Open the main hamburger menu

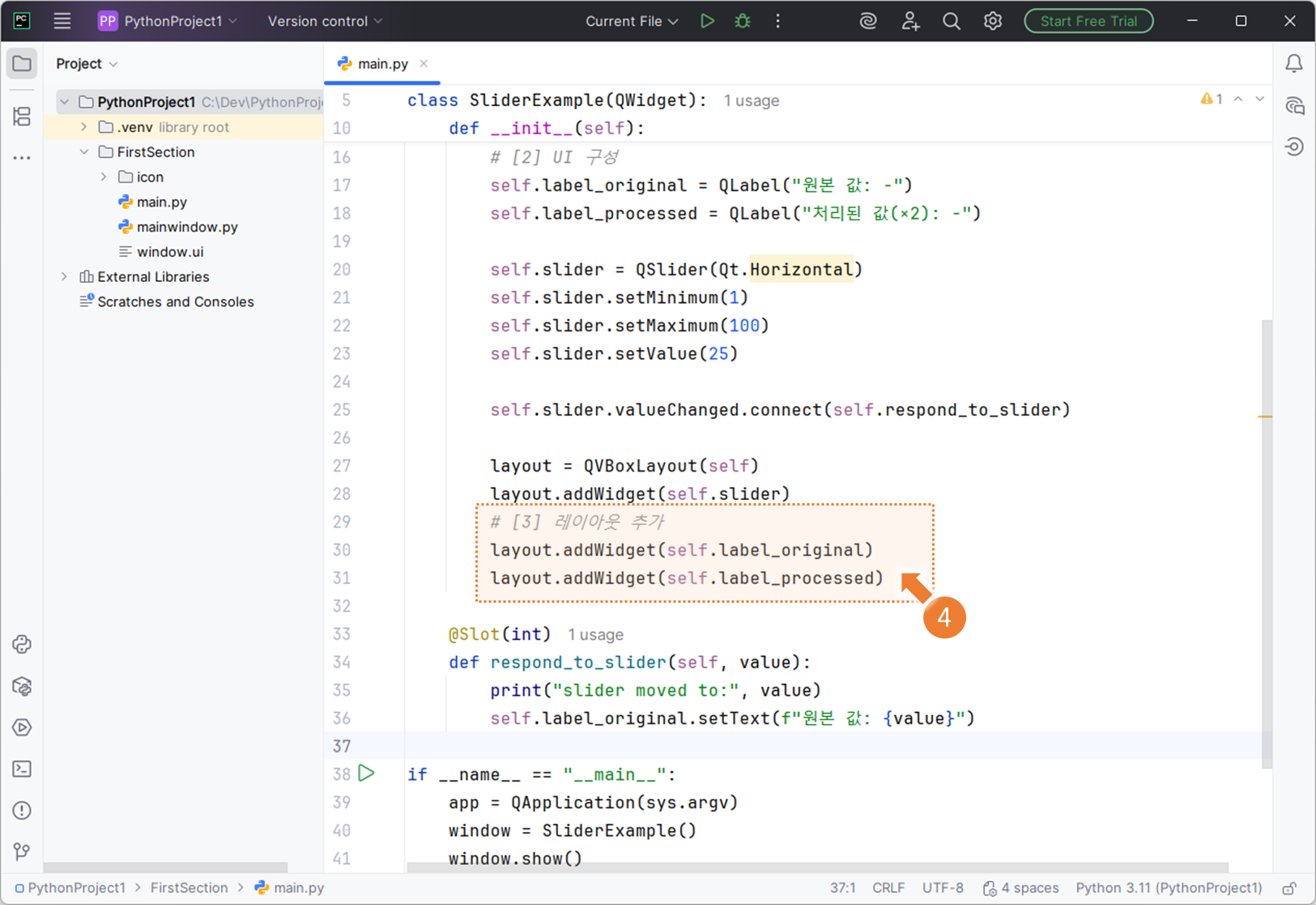coord(62,21)
